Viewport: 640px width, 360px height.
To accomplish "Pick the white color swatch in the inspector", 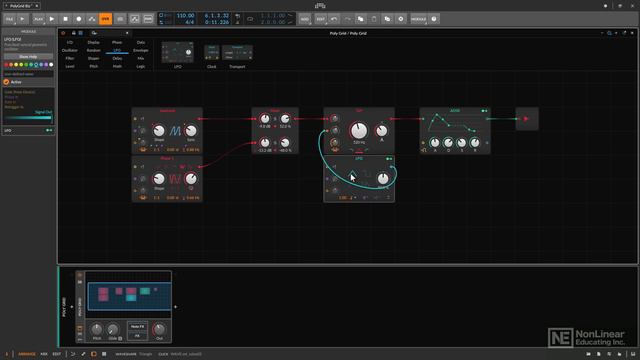I will [51, 64].
